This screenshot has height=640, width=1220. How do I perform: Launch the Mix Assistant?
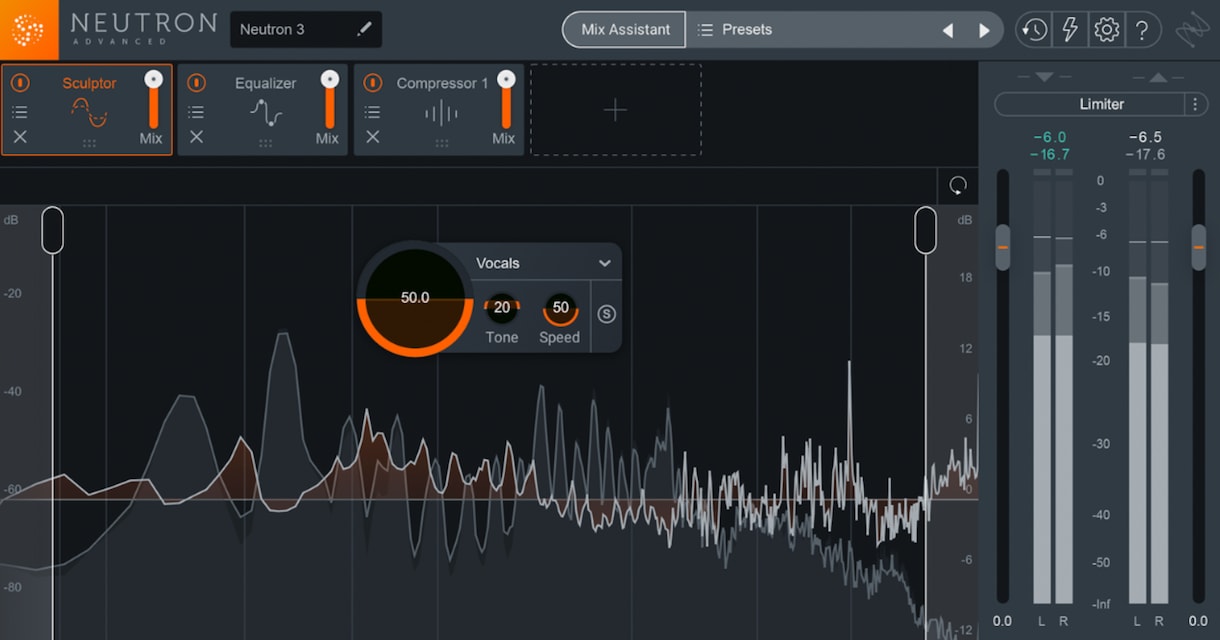click(625, 30)
